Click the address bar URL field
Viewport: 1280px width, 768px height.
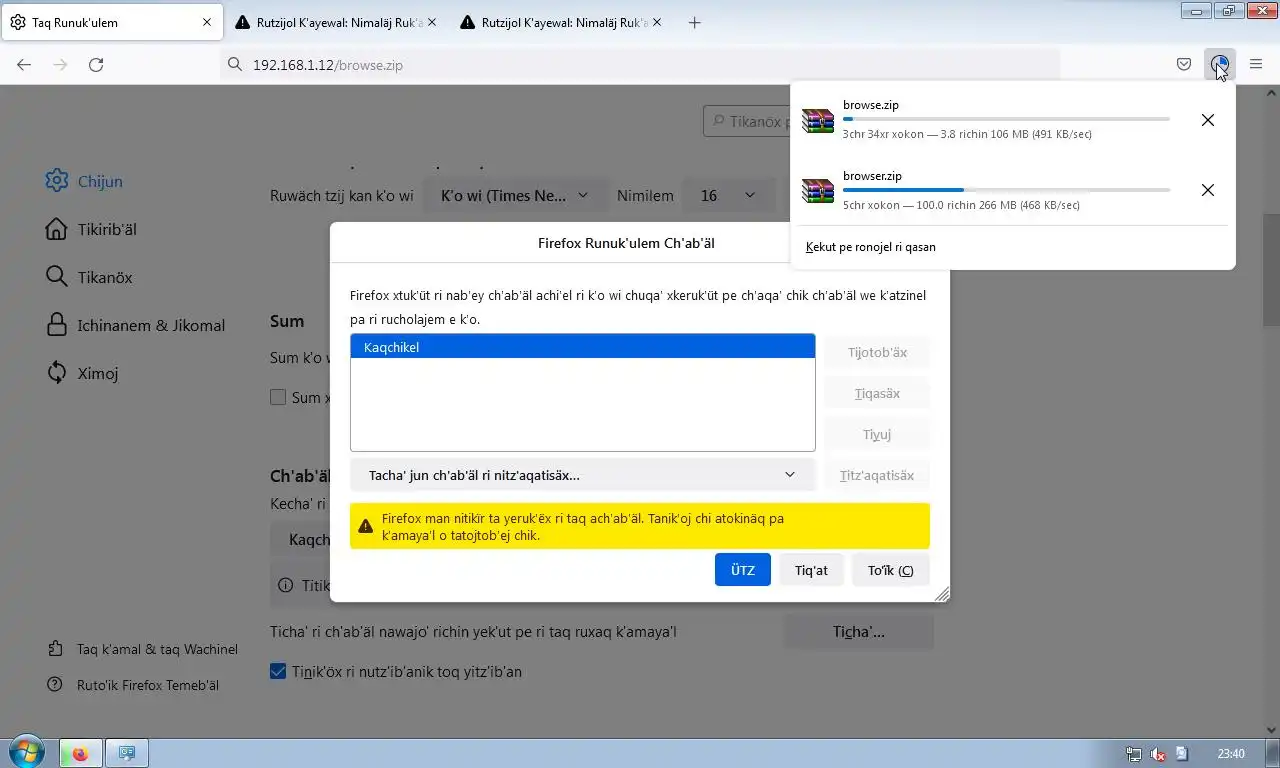tap(640, 64)
